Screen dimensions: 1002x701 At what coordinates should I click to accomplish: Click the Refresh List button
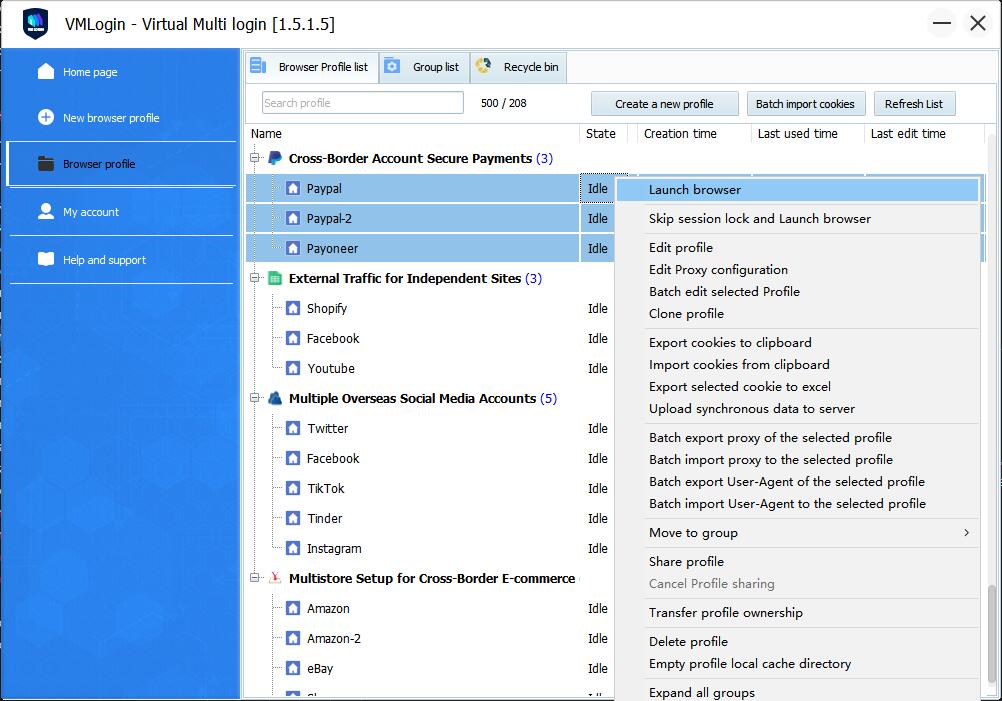coord(914,104)
